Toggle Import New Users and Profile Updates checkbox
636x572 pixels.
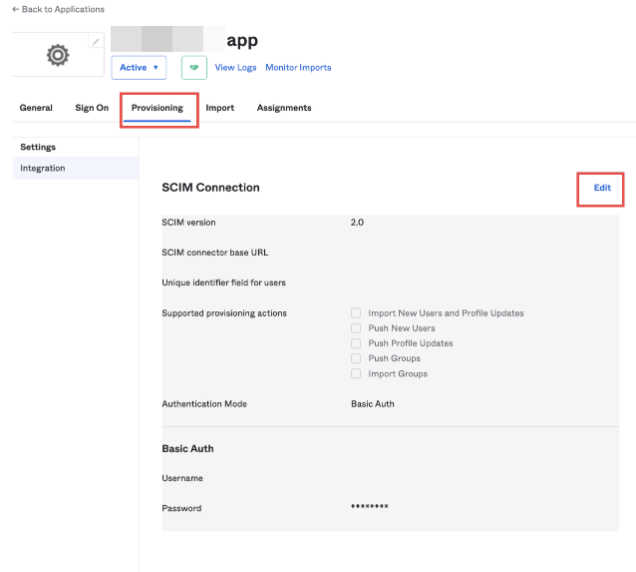point(356,313)
